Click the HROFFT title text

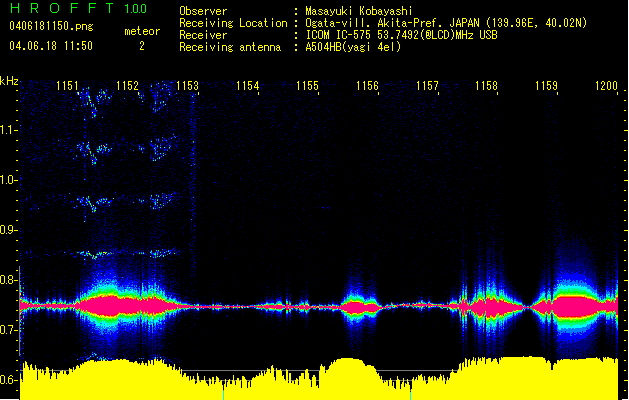point(62,8)
